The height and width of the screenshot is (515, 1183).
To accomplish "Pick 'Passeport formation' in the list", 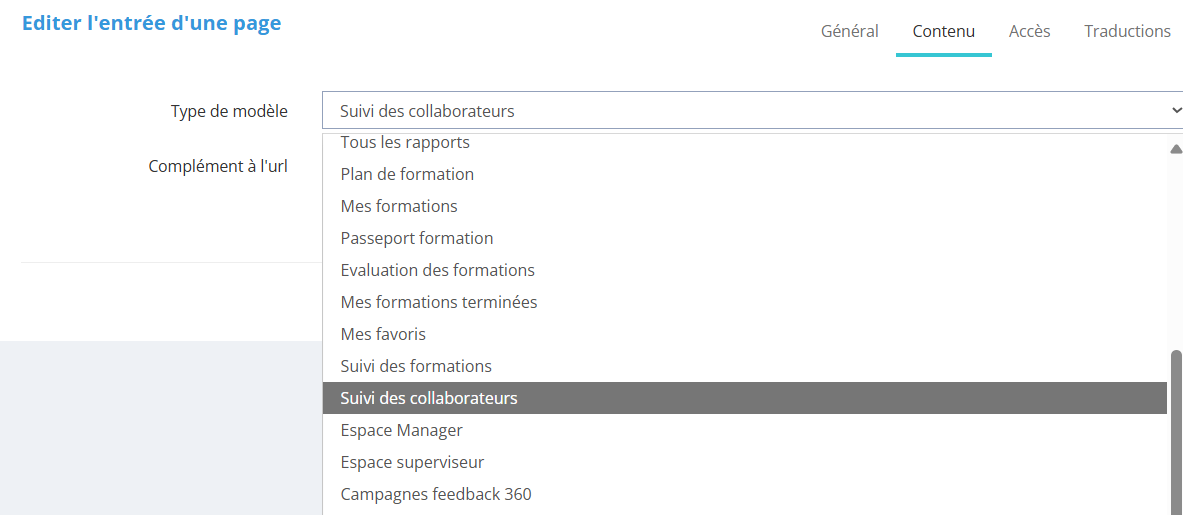I will pyautogui.click(x=417, y=238).
